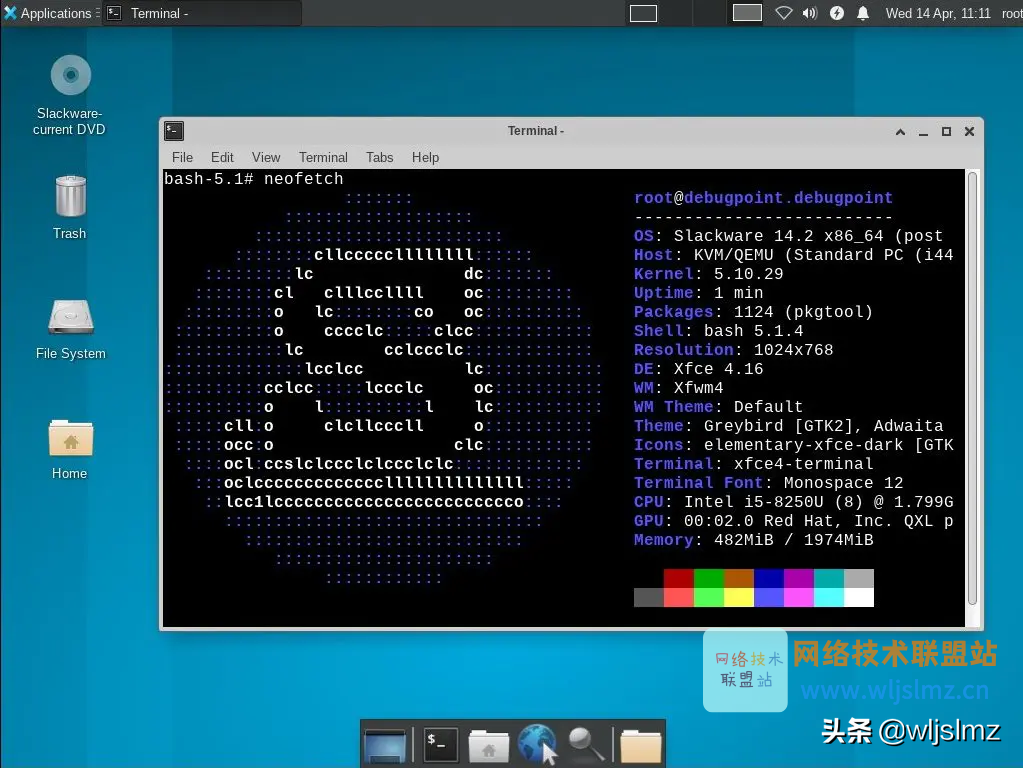Open the terminal emulator from the dock

440,745
